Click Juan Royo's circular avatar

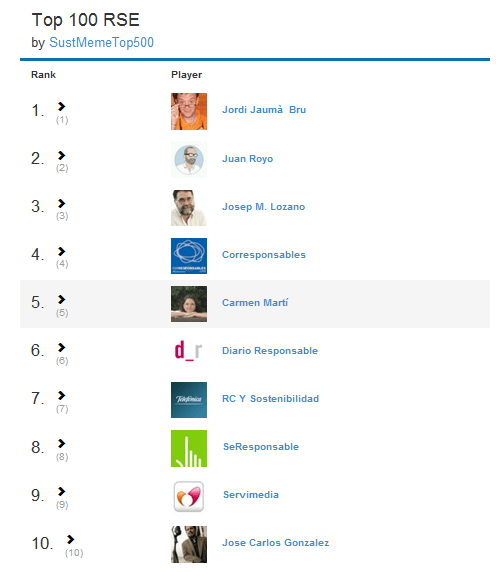click(x=189, y=159)
